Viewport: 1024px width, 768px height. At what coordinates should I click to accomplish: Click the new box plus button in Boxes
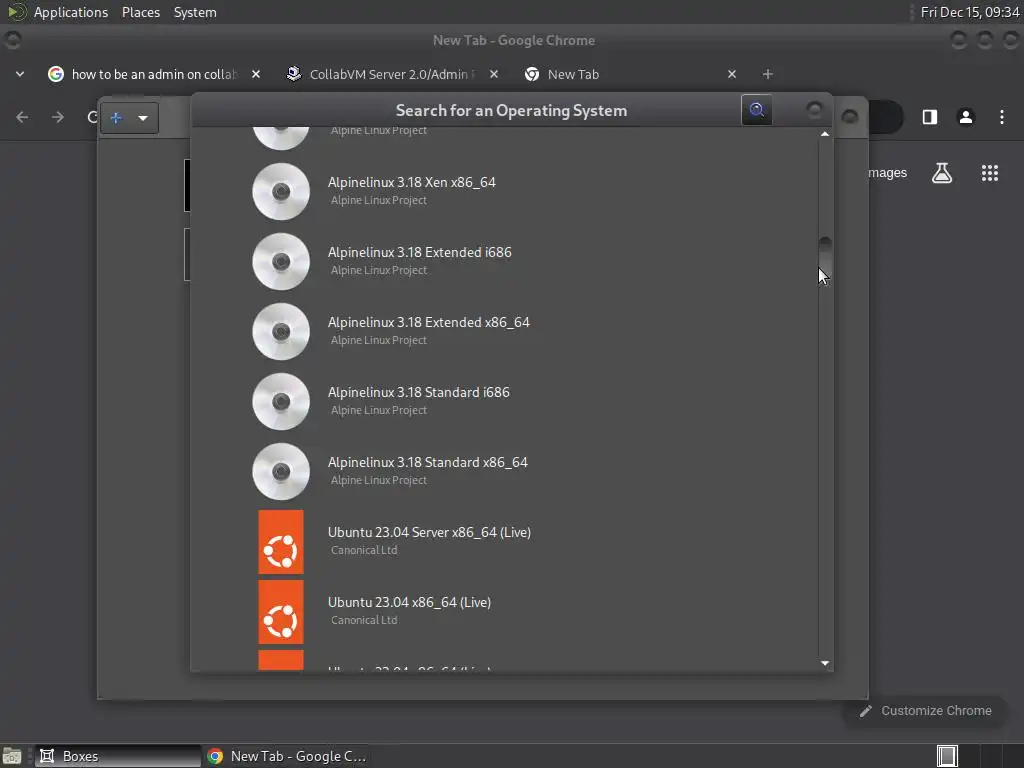click(116, 118)
